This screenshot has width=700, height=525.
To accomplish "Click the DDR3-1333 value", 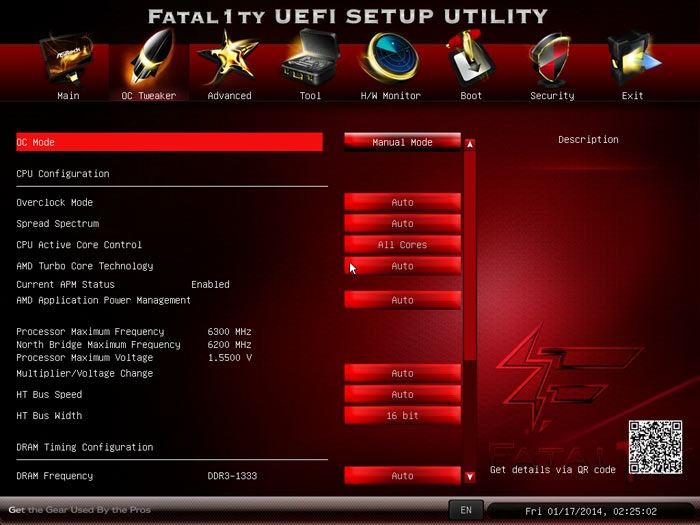I will 232,476.
